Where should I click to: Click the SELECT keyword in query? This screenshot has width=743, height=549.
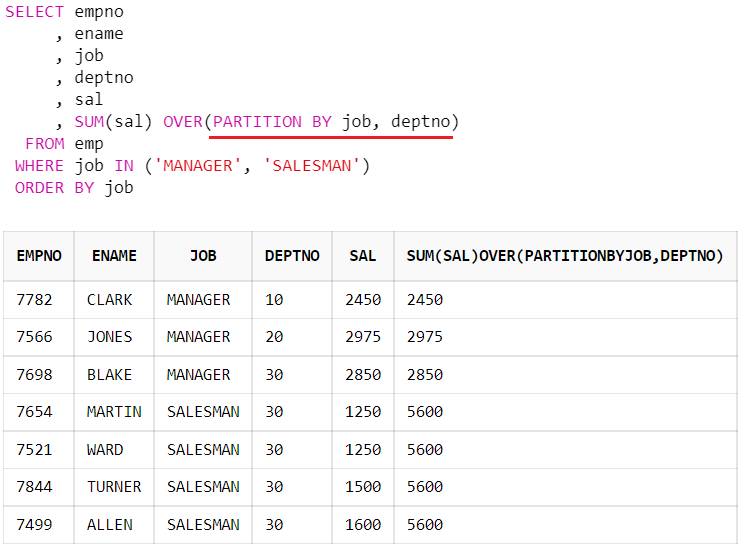click(x=34, y=12)
